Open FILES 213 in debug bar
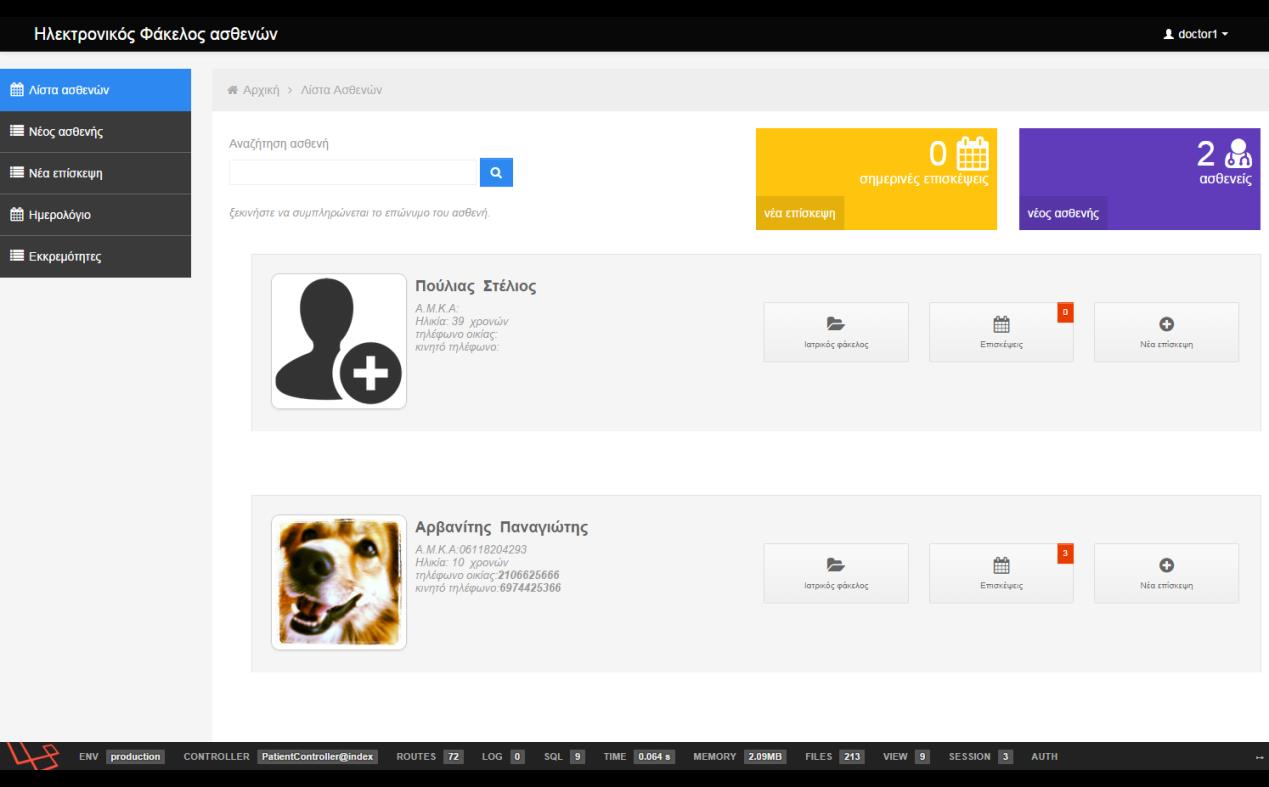This screenshot has height=787, width=1269. 835,757
